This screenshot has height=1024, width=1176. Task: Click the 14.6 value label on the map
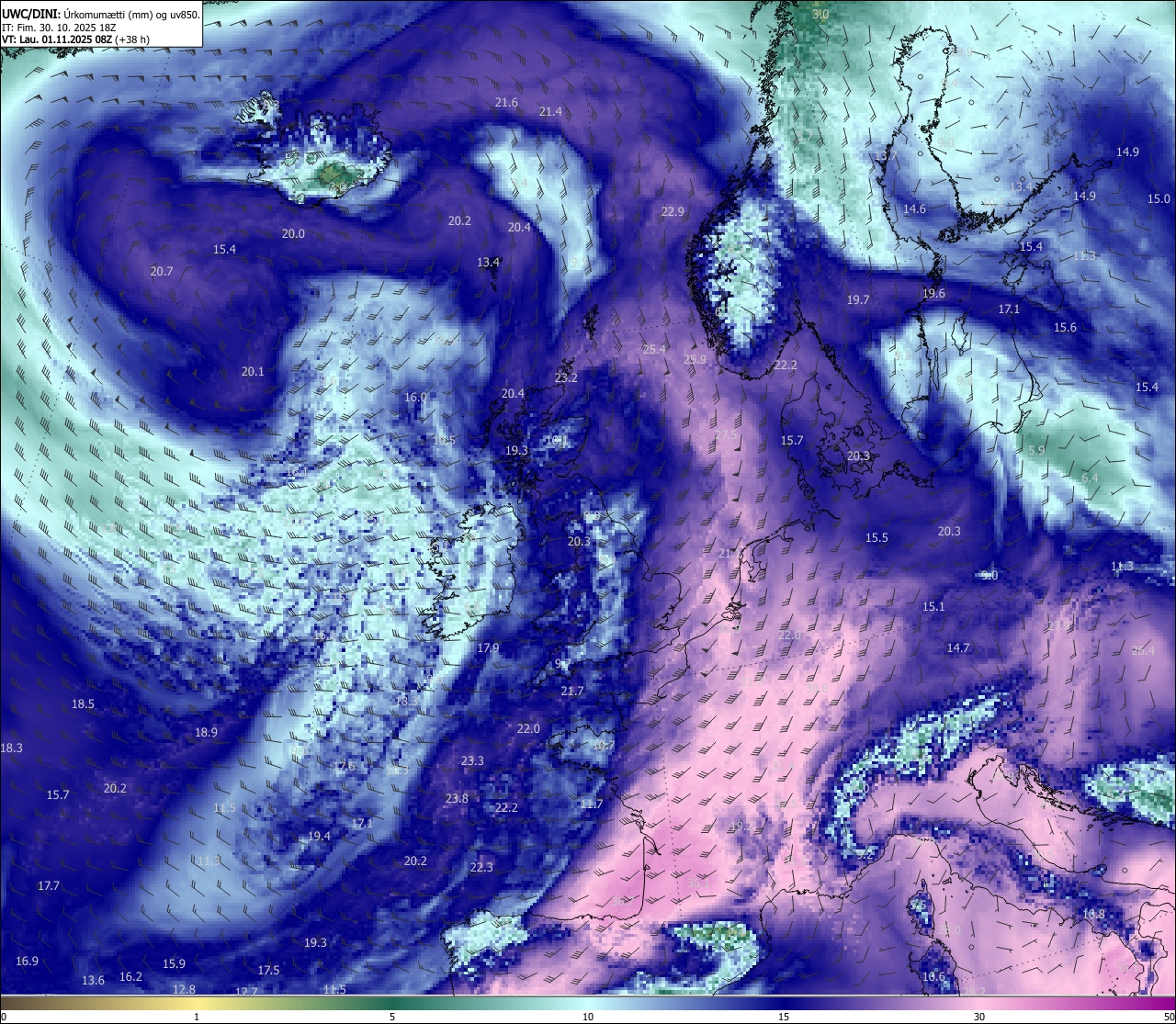click(914, 209)
